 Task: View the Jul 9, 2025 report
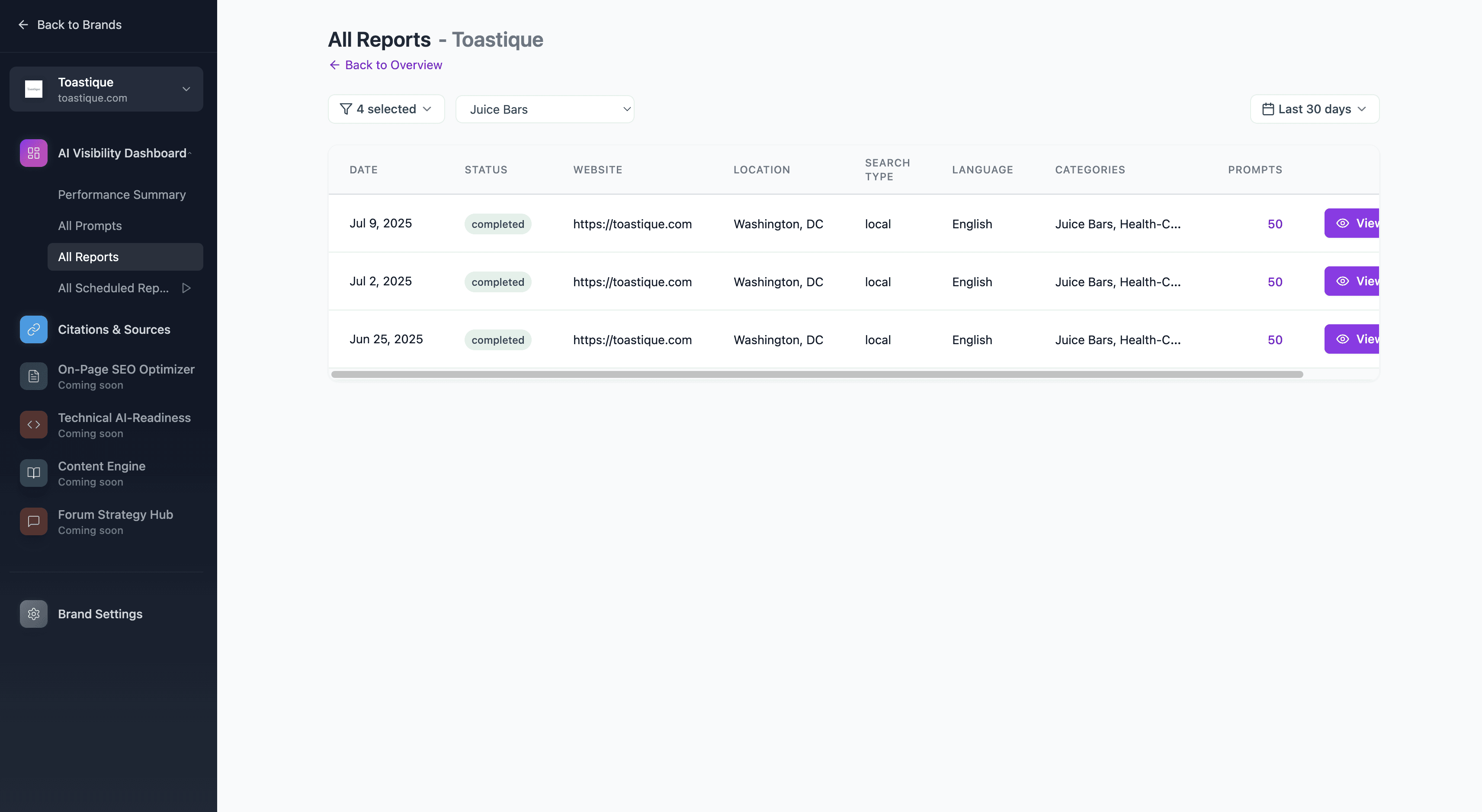[x=1352, y=223]
